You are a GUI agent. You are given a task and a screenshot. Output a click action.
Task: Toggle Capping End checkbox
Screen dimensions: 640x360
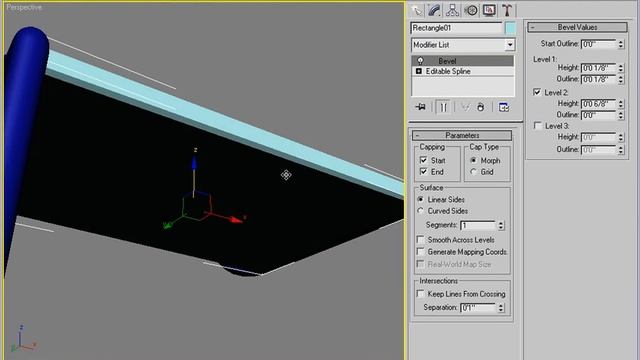(423, 171)
